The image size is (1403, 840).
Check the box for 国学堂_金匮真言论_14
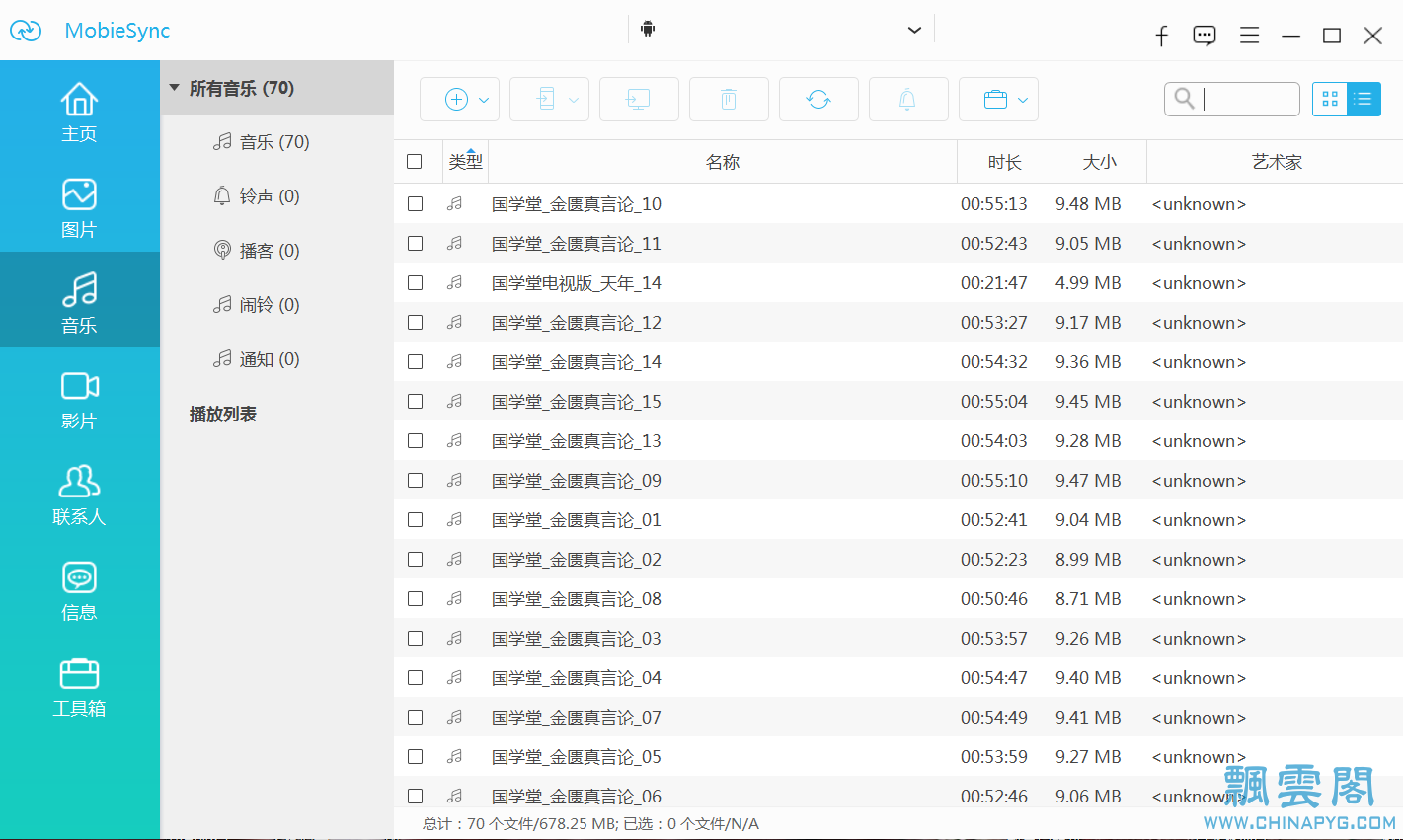point(415,362)
